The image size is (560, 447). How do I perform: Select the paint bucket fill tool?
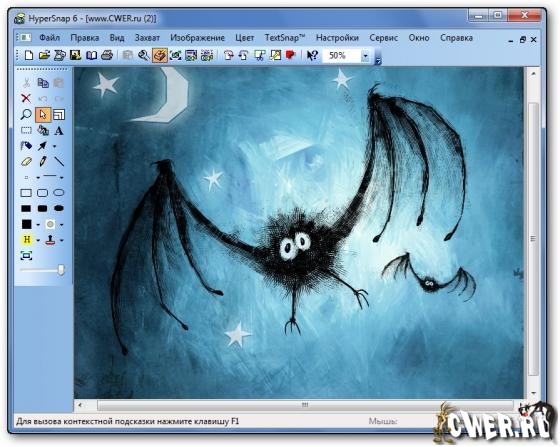(43, 130)
